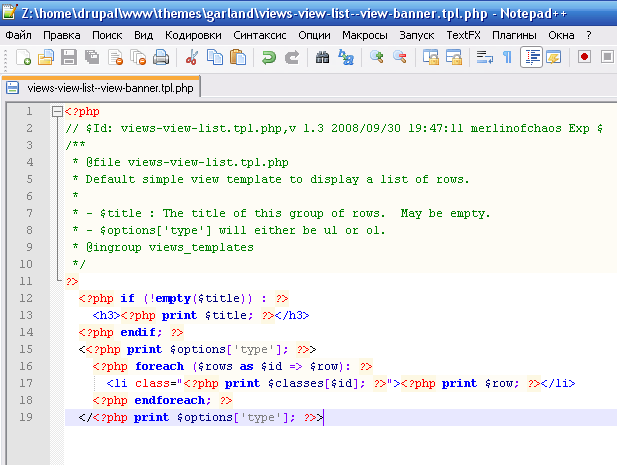Open Find with binoculars icon

click(x=322, y=57)
